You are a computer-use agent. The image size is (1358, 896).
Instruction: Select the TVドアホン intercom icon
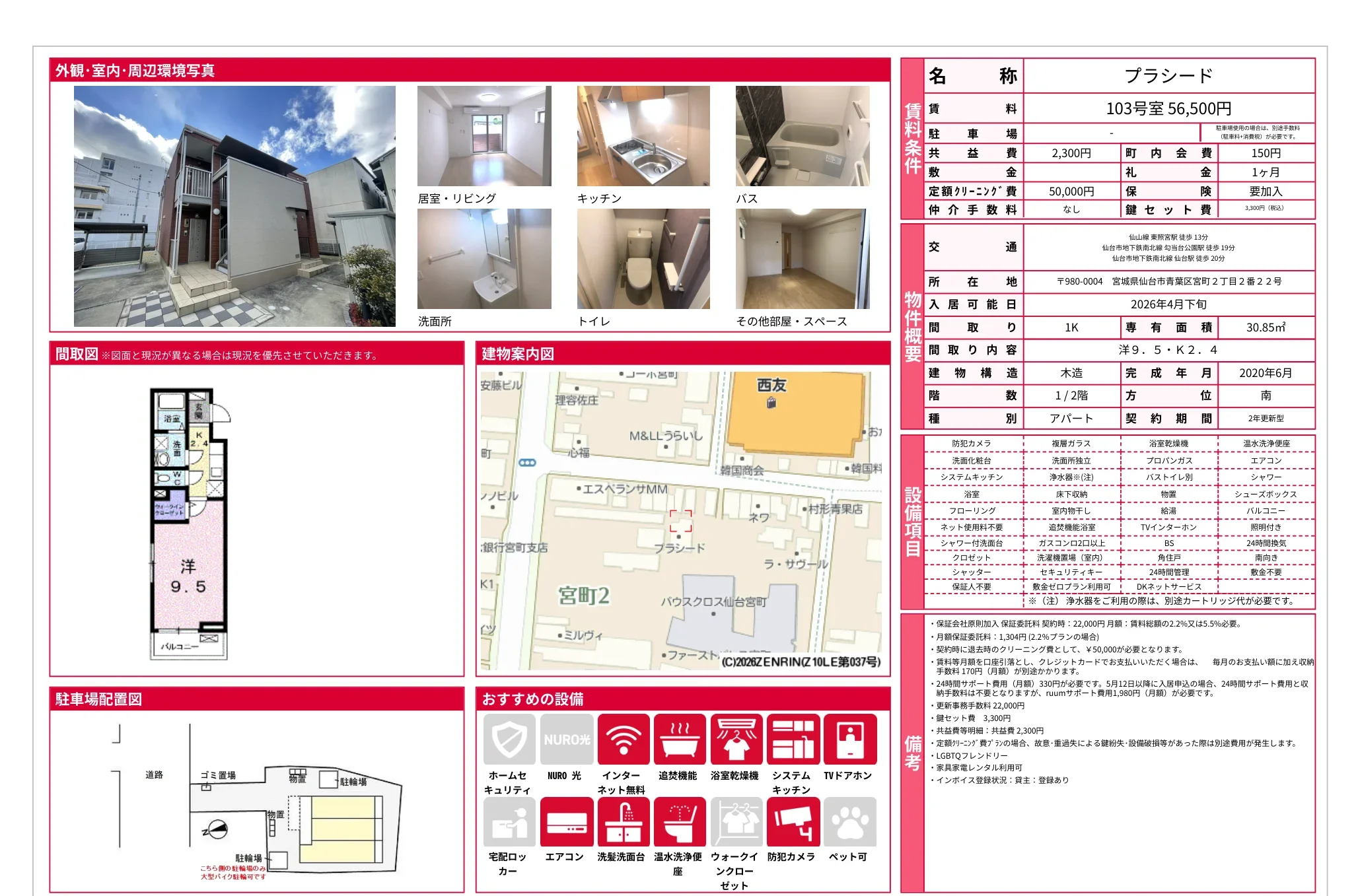click(x=849, y=739)
